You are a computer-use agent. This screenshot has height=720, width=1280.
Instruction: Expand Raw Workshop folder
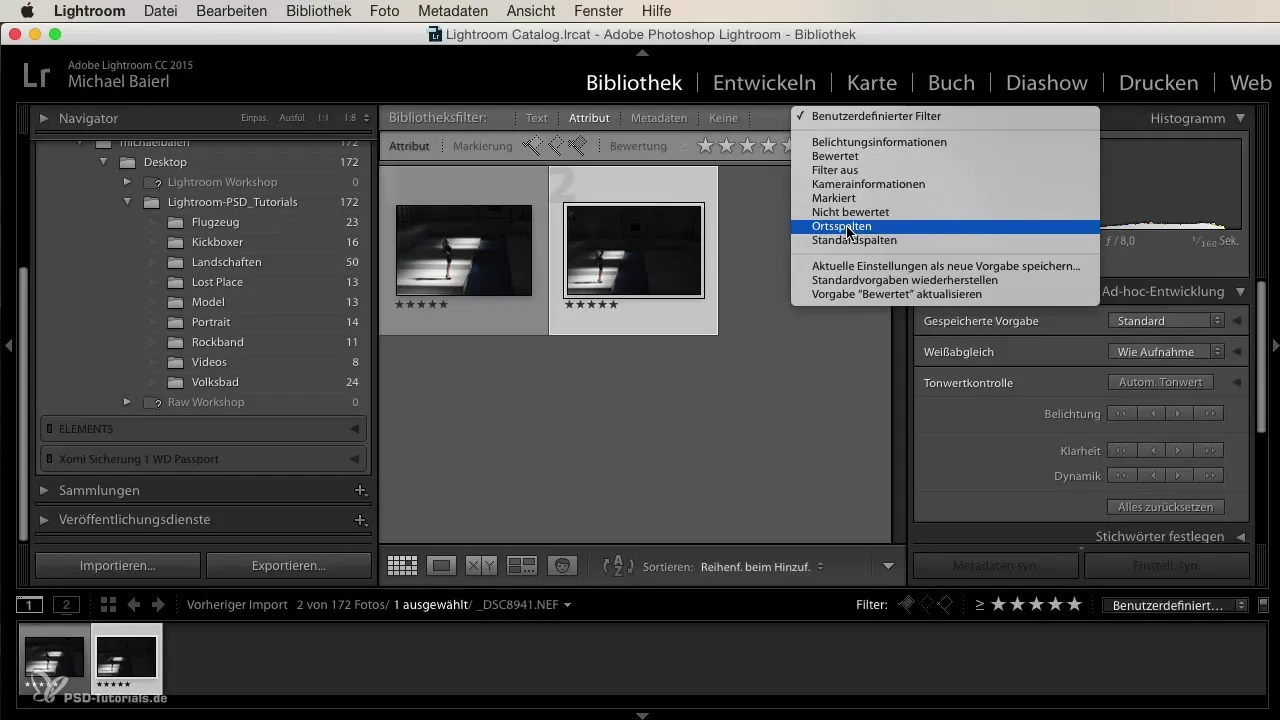point(127,402)
